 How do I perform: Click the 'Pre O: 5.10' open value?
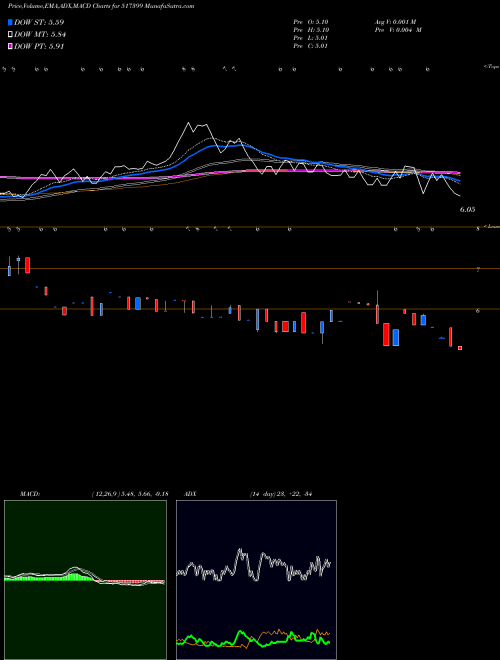click(311, 21)
